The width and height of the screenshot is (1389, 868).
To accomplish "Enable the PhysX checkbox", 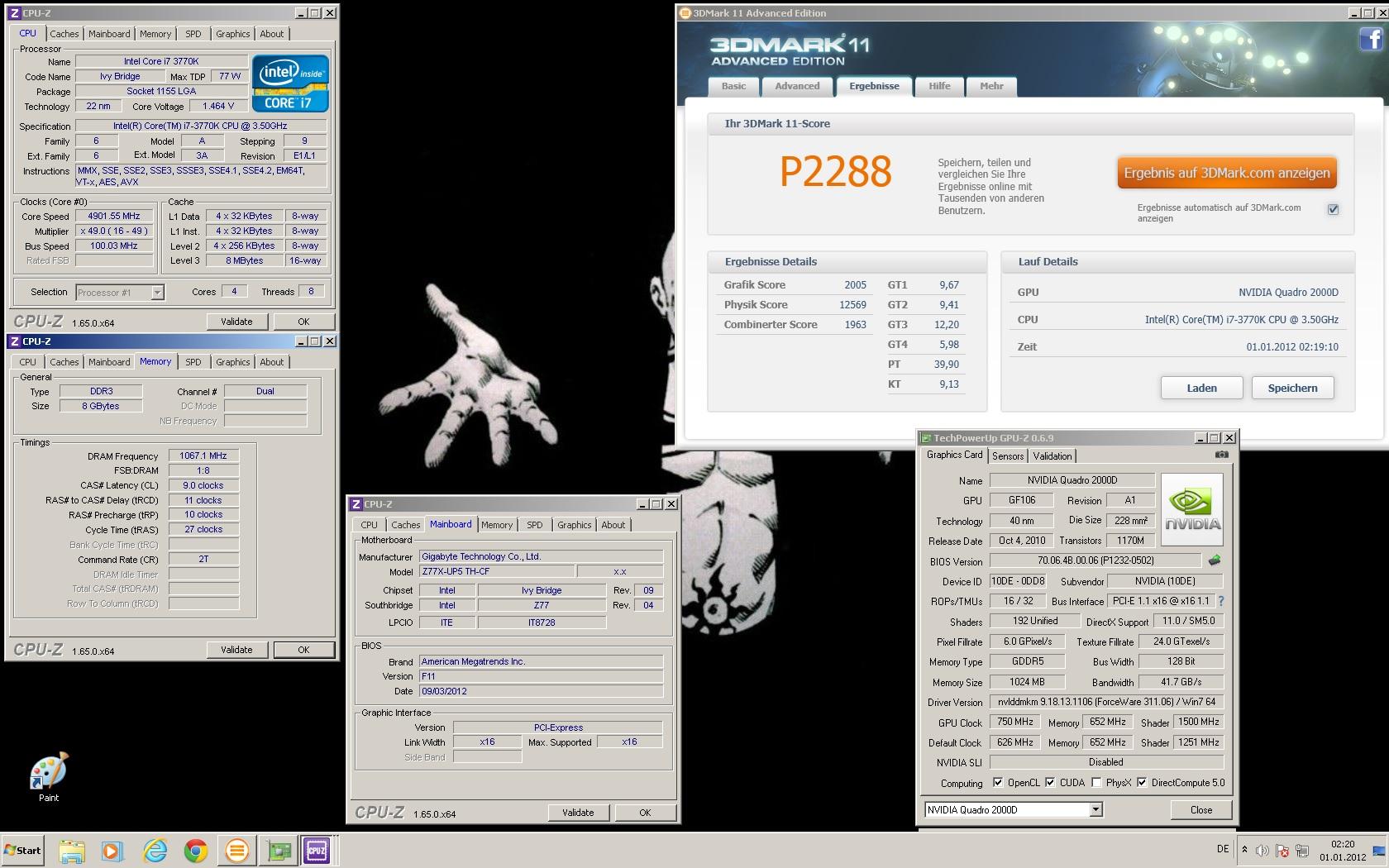I will click(1096, 783).
